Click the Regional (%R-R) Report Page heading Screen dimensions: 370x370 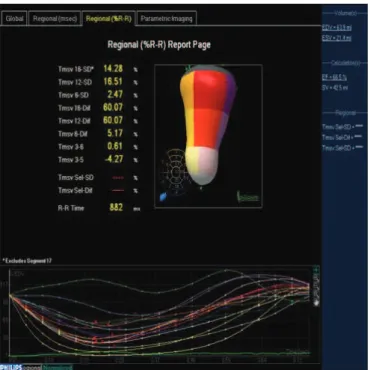(x=159, y=45)
